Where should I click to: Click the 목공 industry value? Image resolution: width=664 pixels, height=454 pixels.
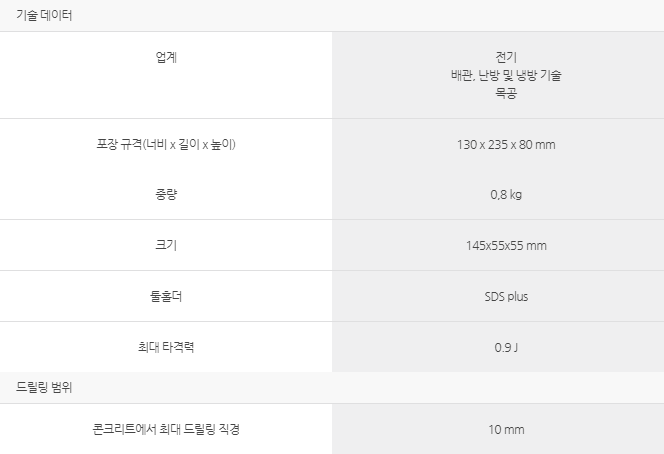506,93
